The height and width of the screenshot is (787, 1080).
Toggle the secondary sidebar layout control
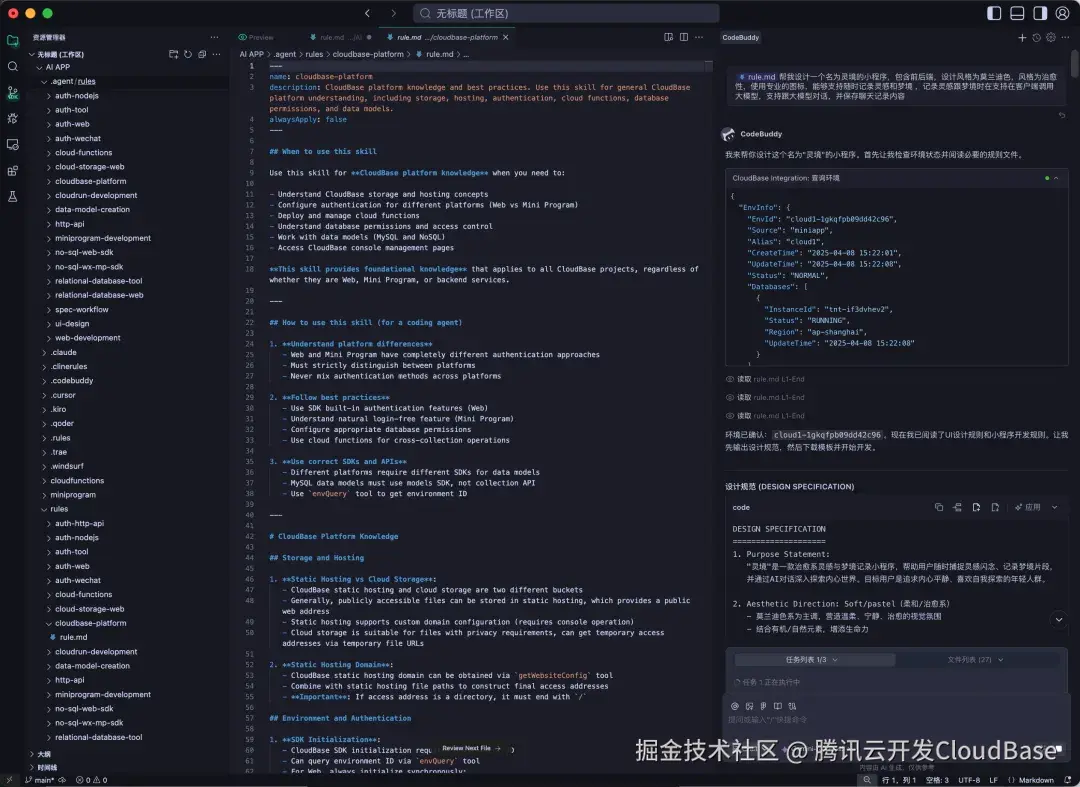pos(1038,13)
